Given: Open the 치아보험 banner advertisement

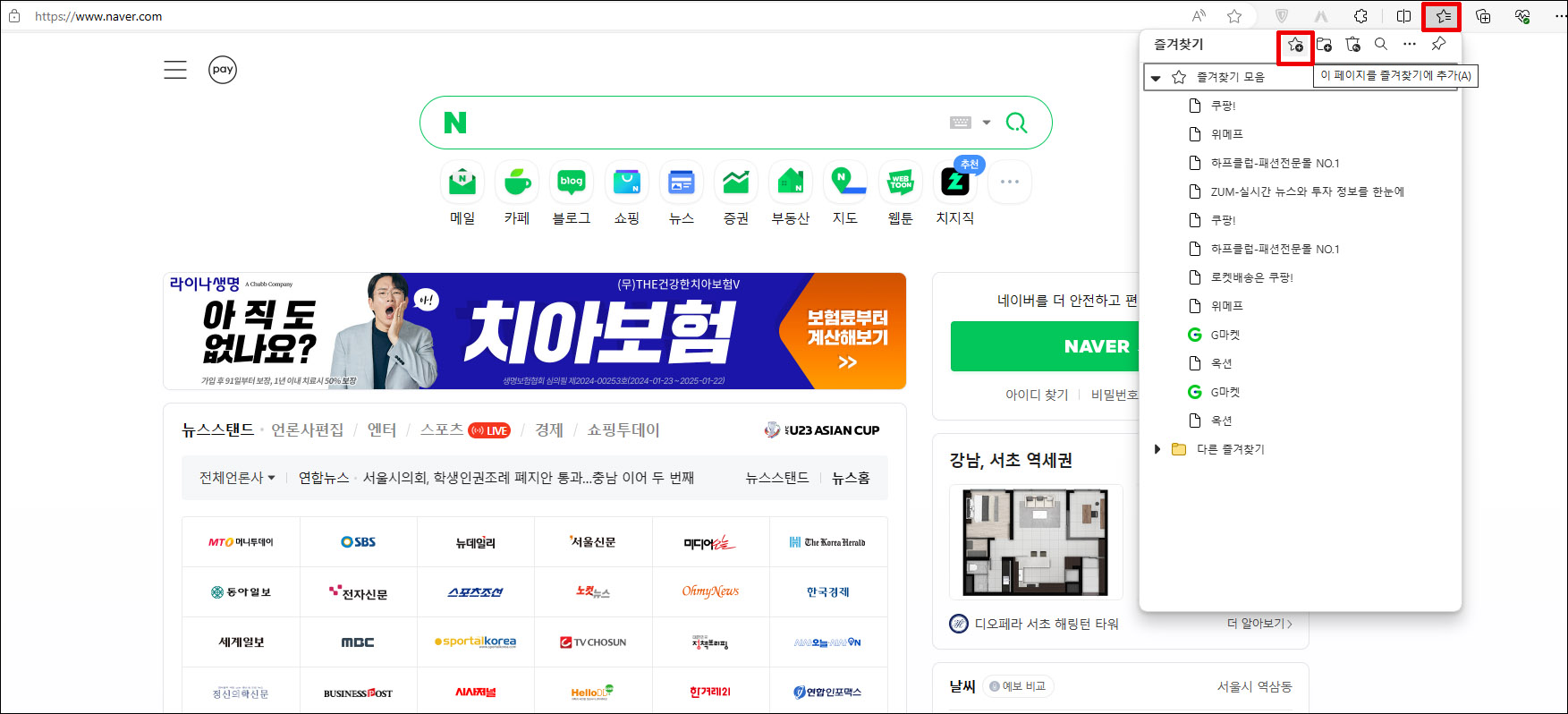Looking at the screenshot, I should 535,331.
